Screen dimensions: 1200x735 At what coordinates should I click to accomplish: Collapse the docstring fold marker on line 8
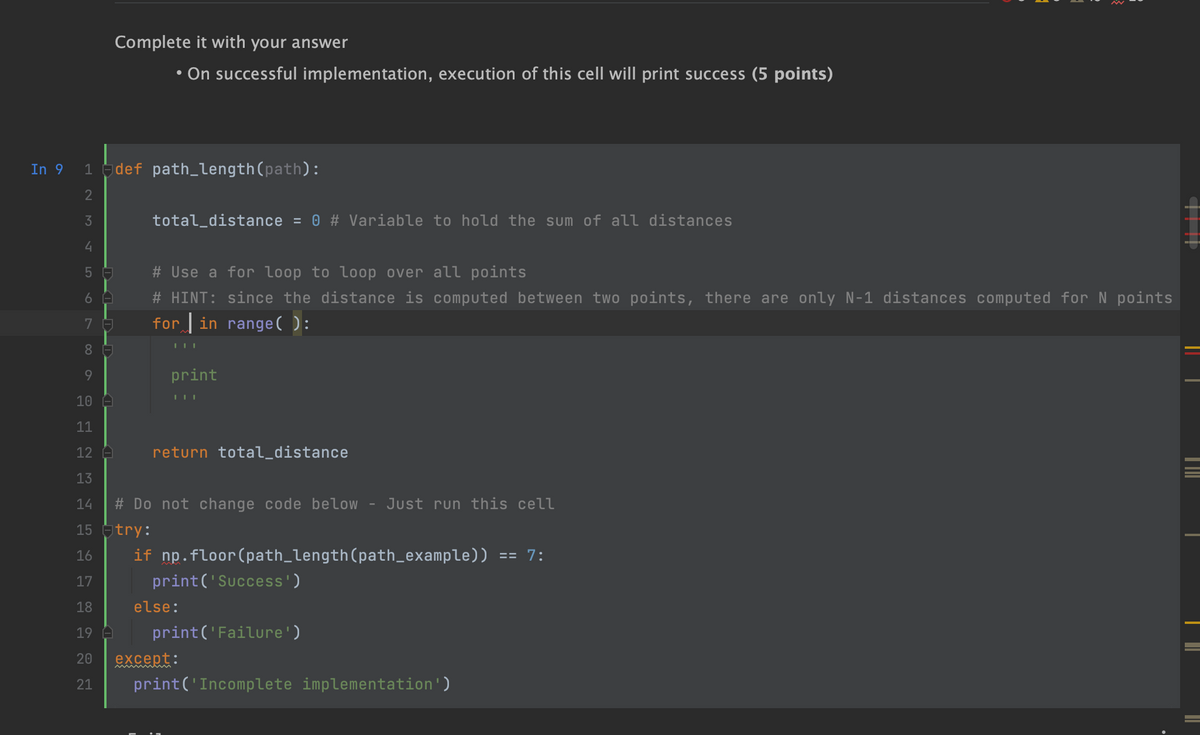[105, 349]
